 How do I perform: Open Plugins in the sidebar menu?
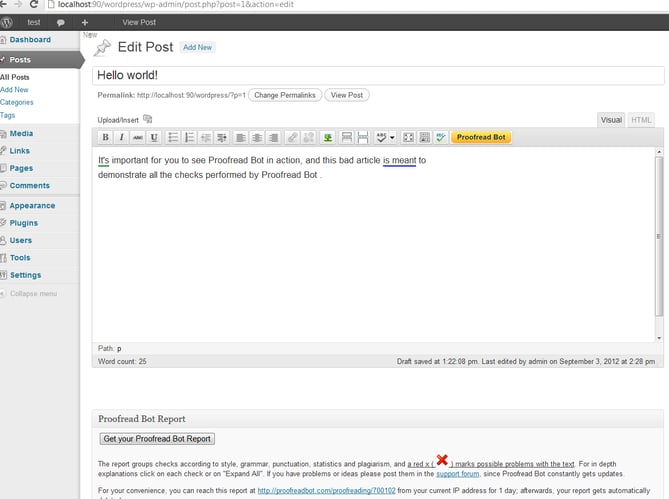tap(24, 223)
